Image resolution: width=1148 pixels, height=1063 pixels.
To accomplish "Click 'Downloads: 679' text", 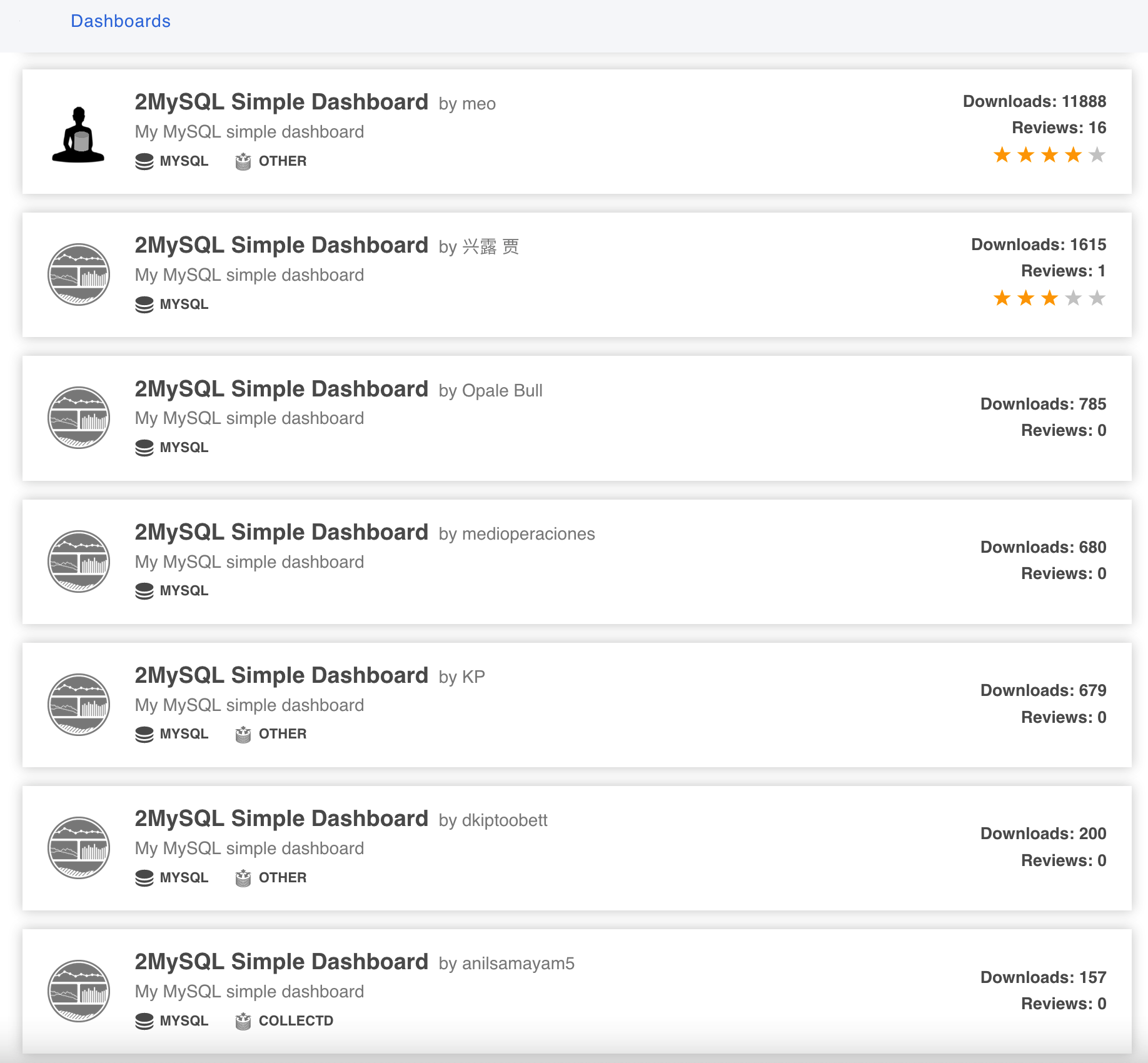I will point(1043,690).
